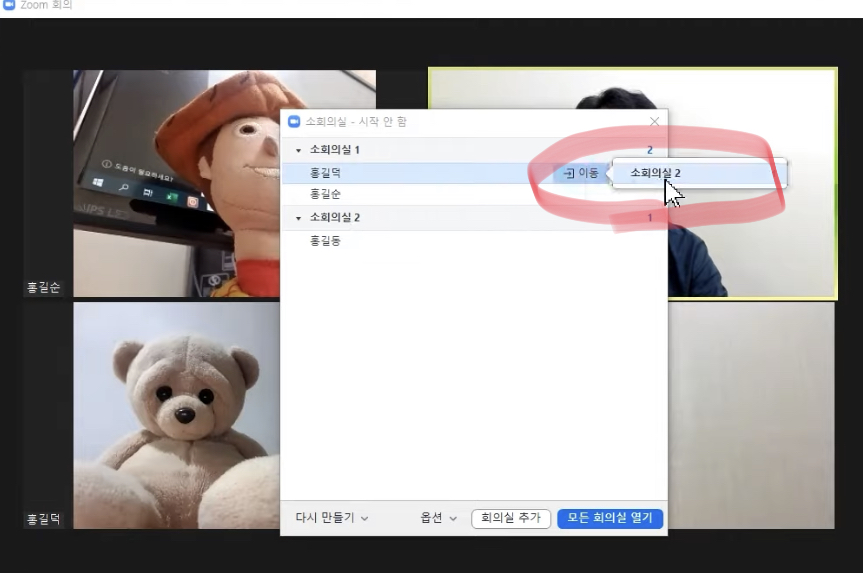Click the 회의실 추가 button
The height and width of the screenshot is (573, 863).
tap(511, 518)
